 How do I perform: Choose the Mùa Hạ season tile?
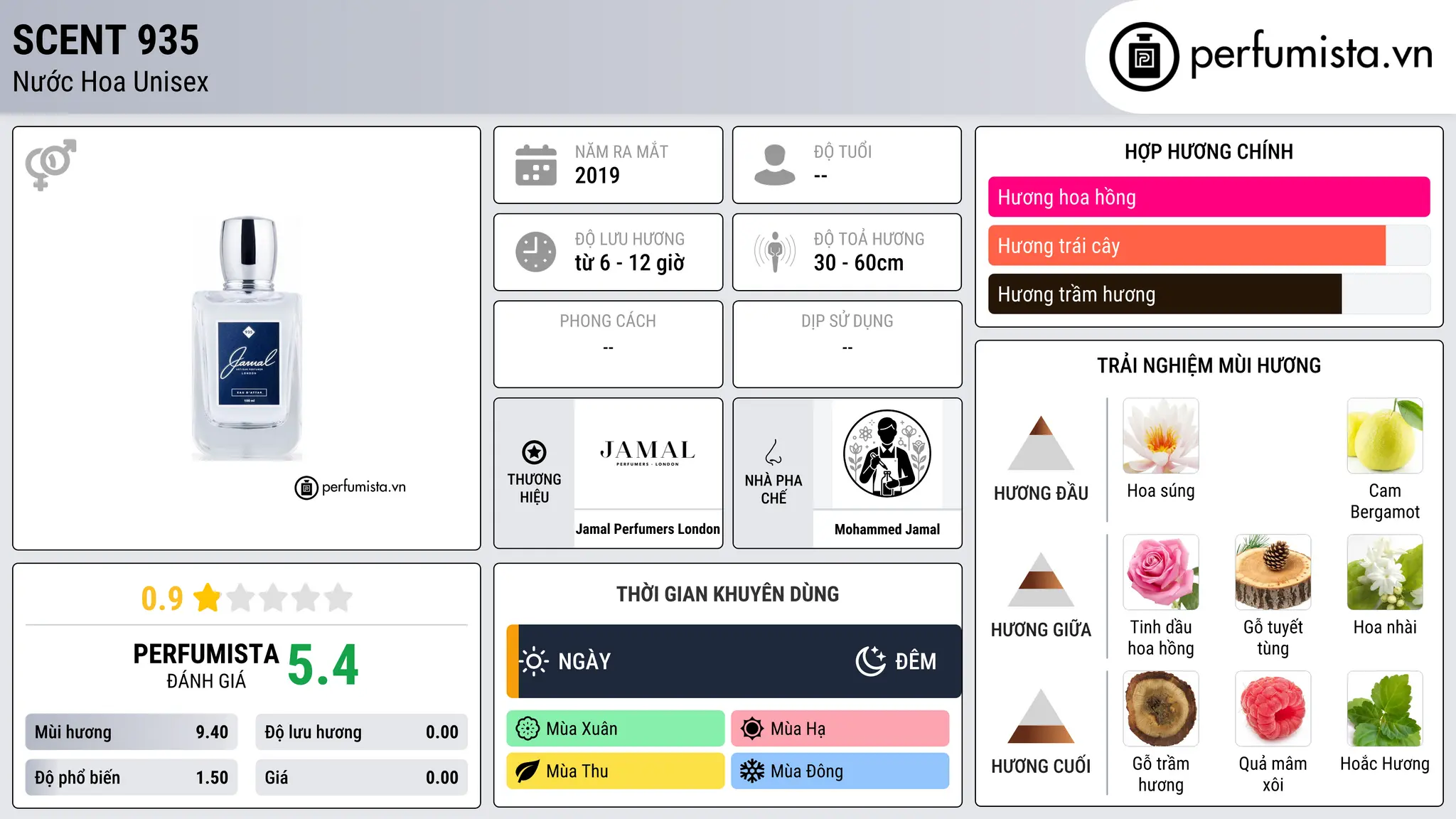click(x=840, y=729)
